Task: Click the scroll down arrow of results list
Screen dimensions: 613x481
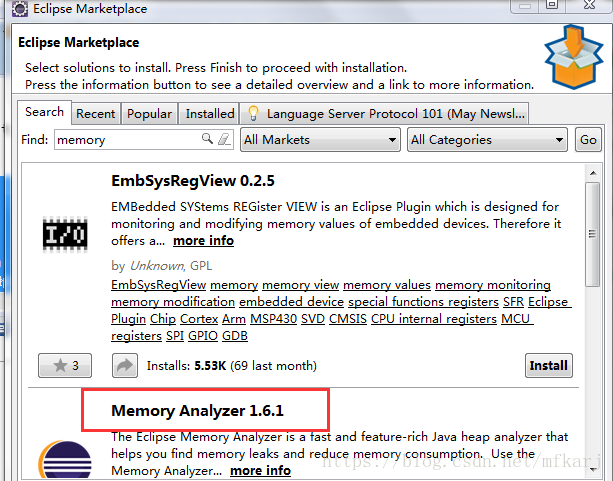Action: pos(593,469)
